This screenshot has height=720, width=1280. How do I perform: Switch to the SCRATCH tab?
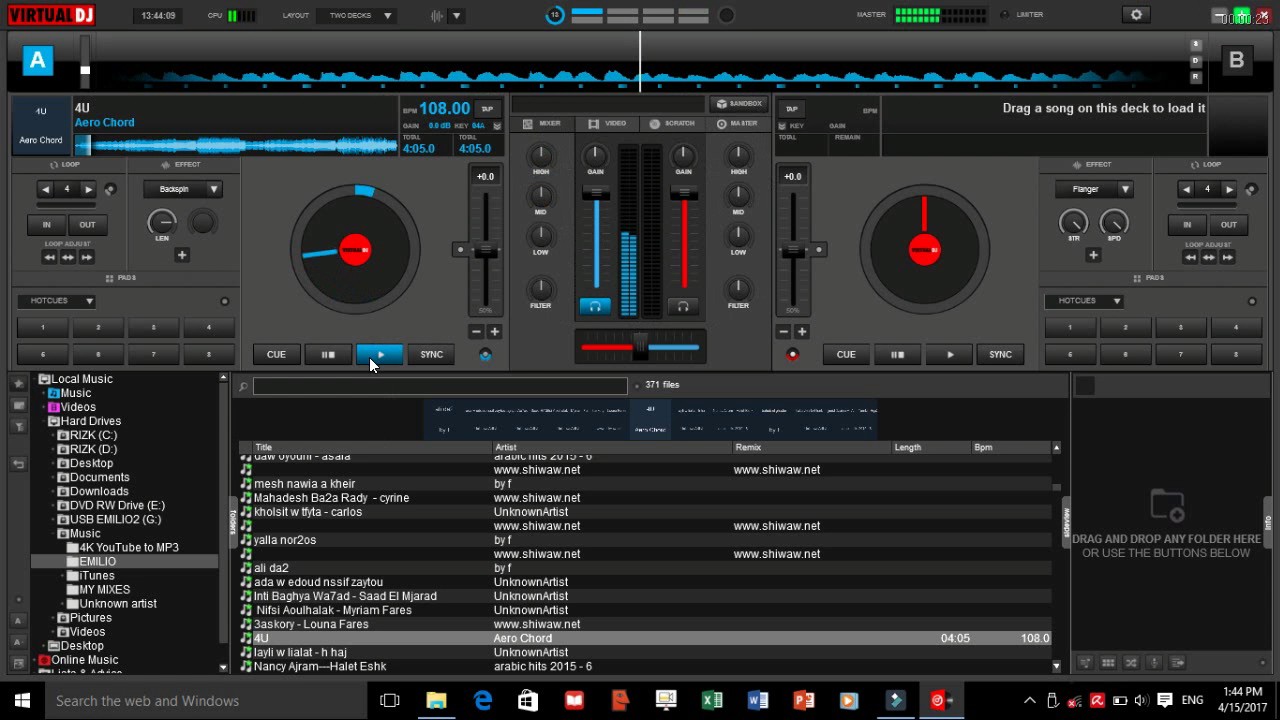tap(672, 124)
